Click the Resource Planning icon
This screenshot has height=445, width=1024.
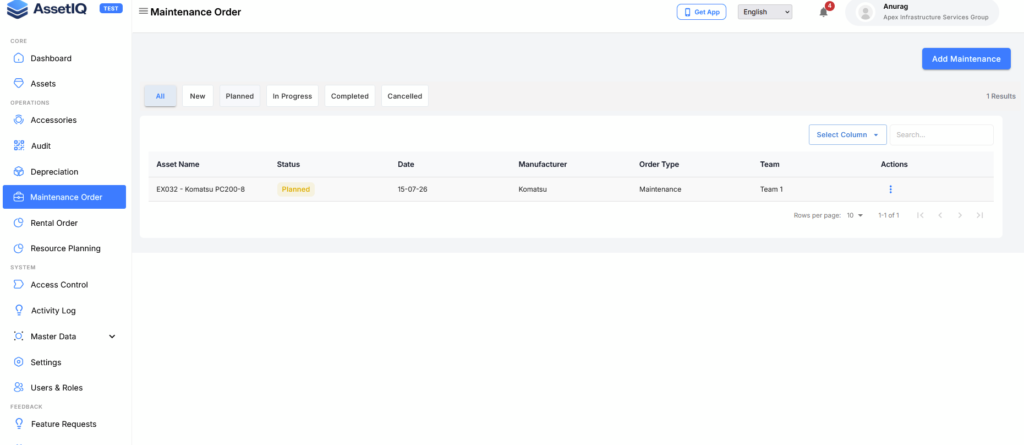(19, 248)
